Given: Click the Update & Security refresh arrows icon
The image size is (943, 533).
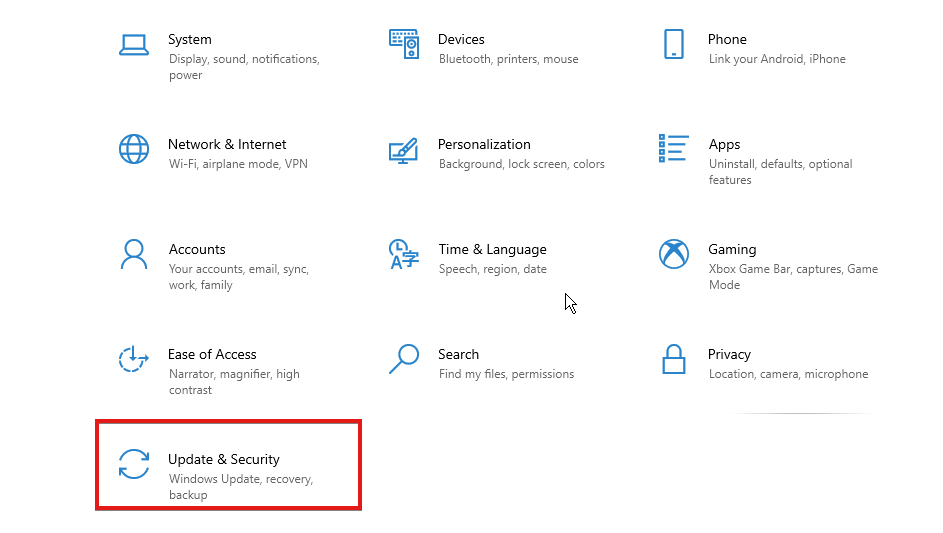Looking at the screenshot, I should point(134,464).
